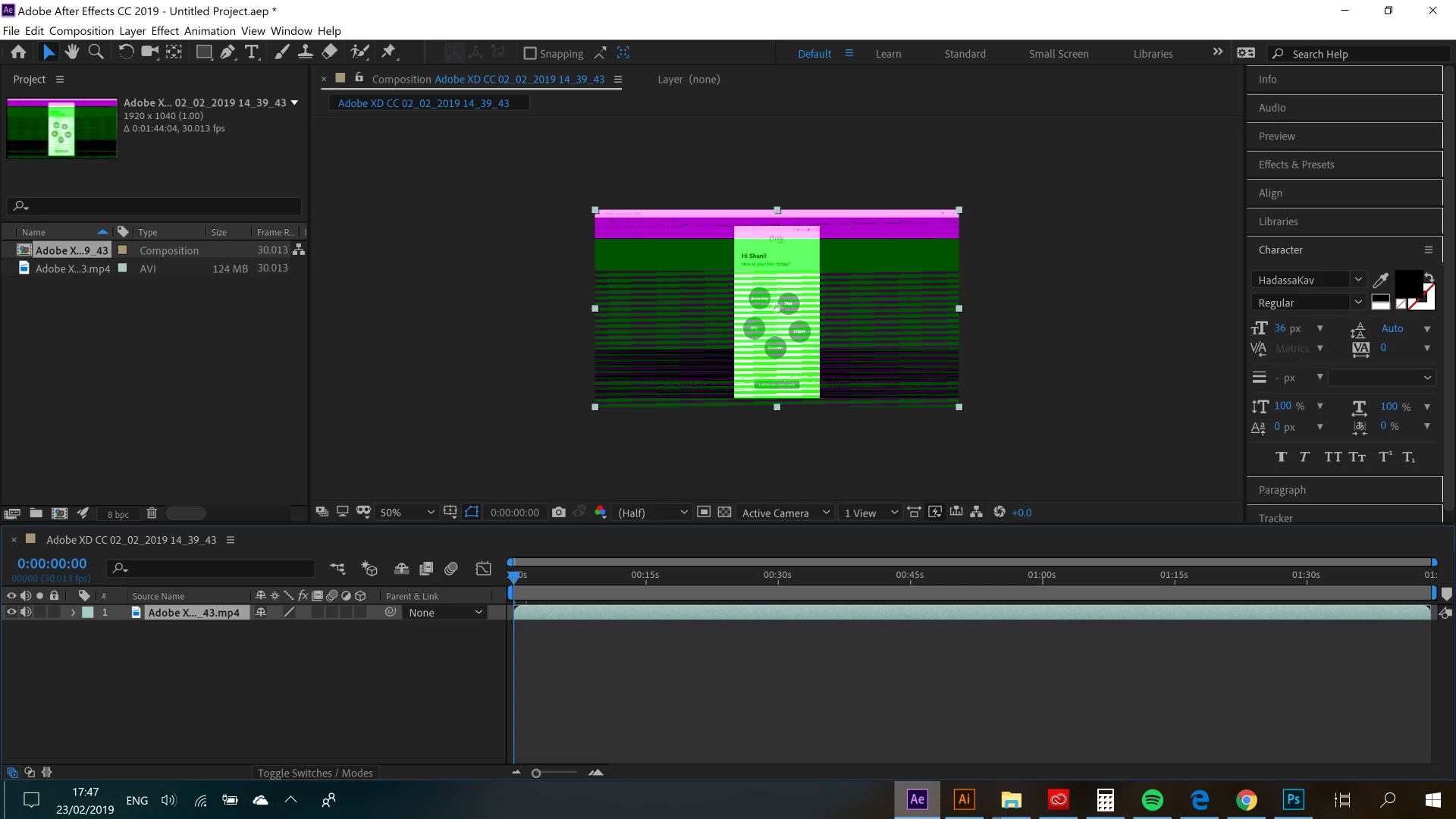Open Spotify from the taskbar
1456x819 pixels.
[1152, 800]
